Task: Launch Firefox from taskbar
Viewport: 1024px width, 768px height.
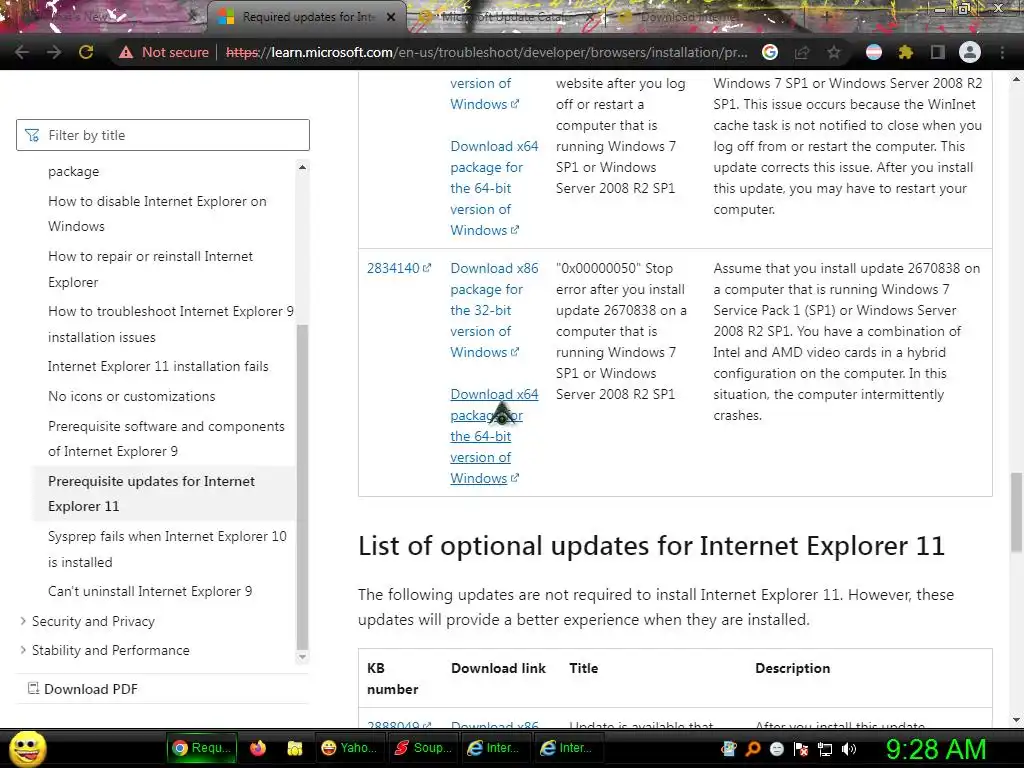Action: pos(258,748)
